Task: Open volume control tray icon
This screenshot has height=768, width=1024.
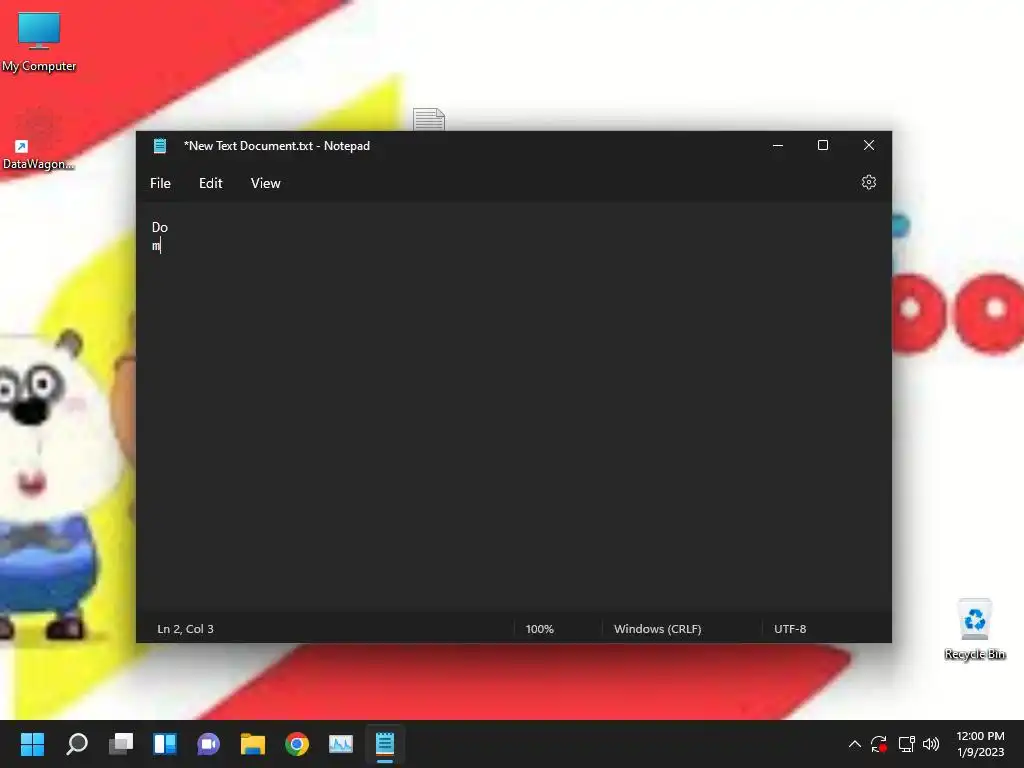Action: click(931, 744)
